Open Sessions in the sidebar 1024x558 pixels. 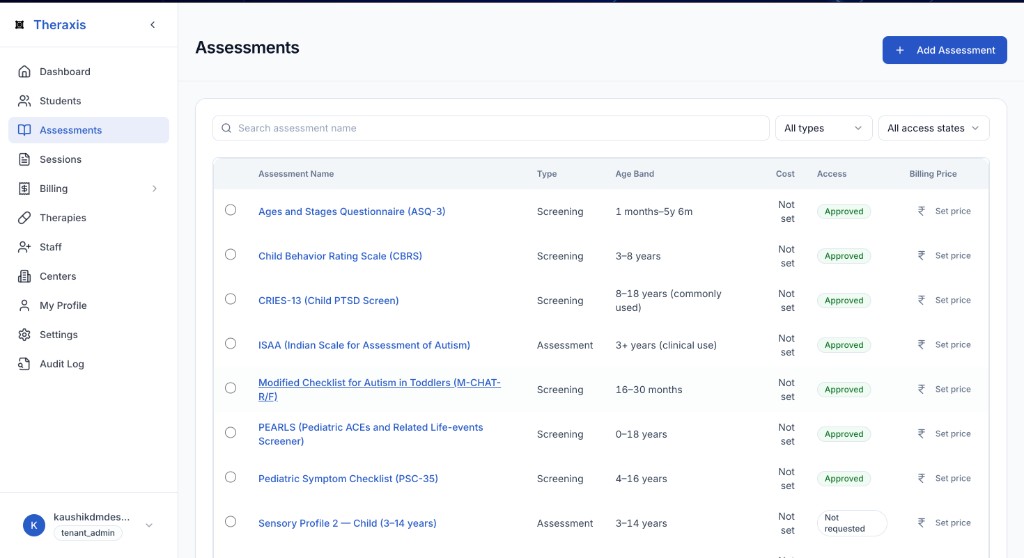click(89, 159)
